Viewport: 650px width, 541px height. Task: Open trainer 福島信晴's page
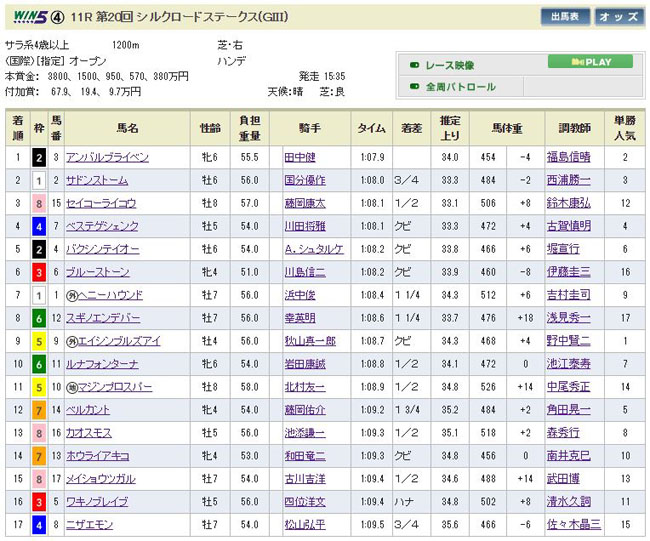click(576, 158)
